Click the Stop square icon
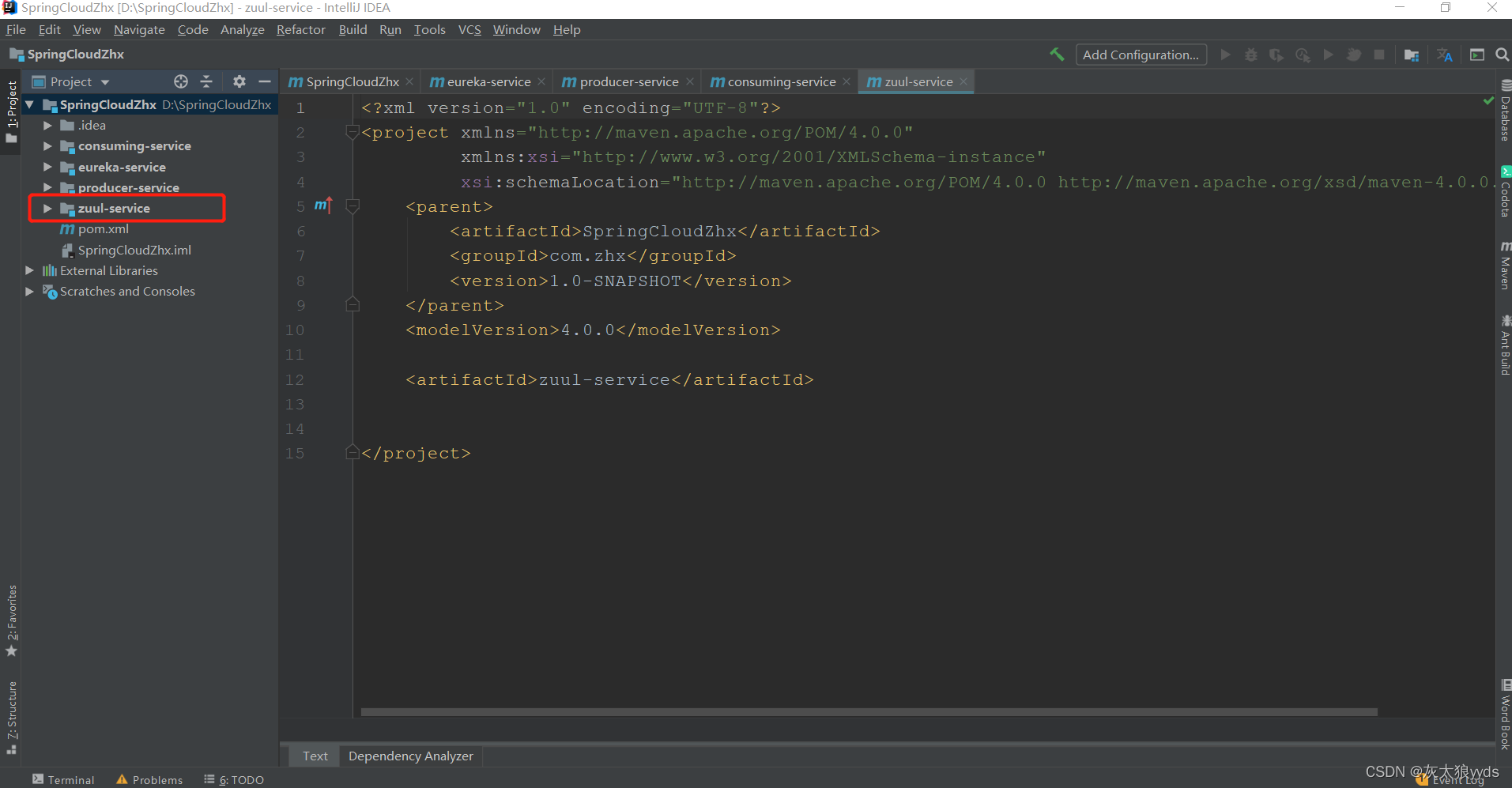Screen dimensions: 1512x788 [x=1379, y=55]
